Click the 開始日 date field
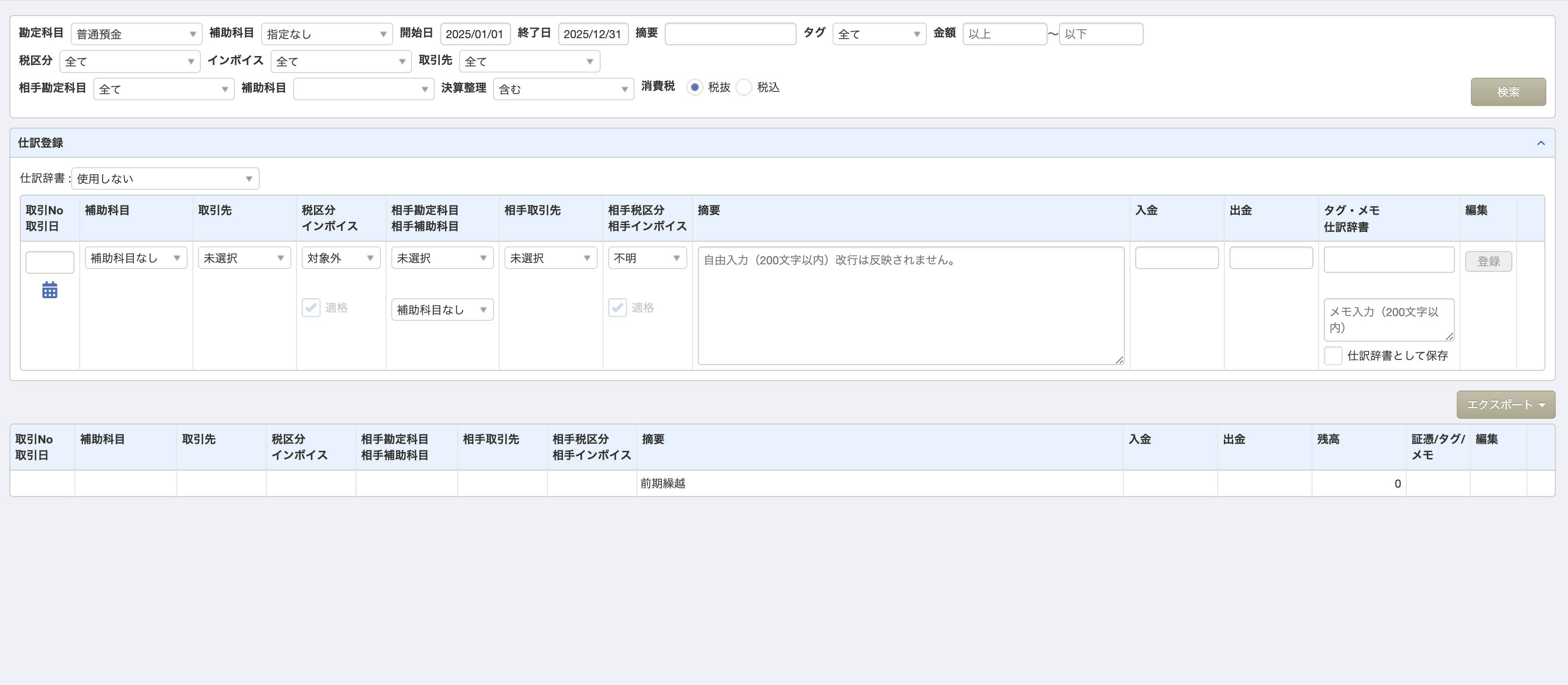The image size is (1568, 685). pyautogui.click(x=475, y=34)
